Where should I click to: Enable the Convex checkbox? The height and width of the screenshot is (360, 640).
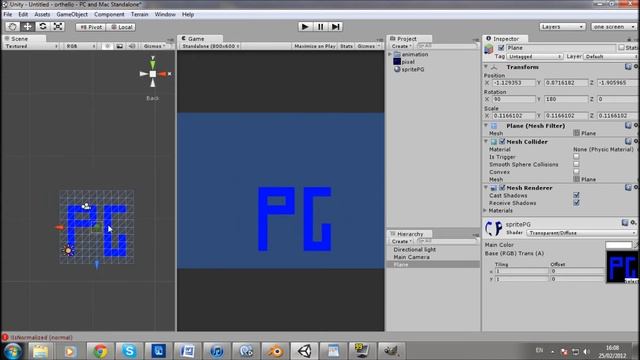pos(576,172)
